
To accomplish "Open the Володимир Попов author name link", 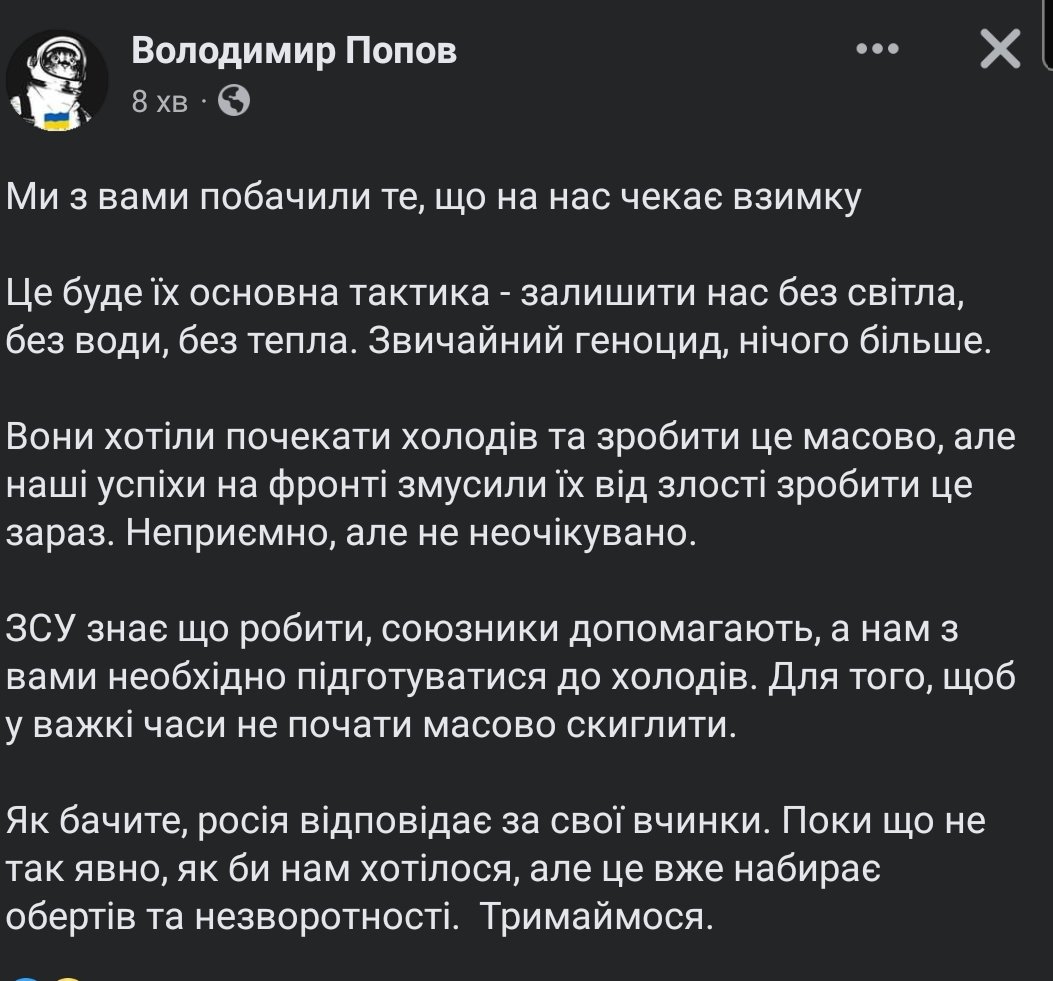I will (x=294, y=51).
